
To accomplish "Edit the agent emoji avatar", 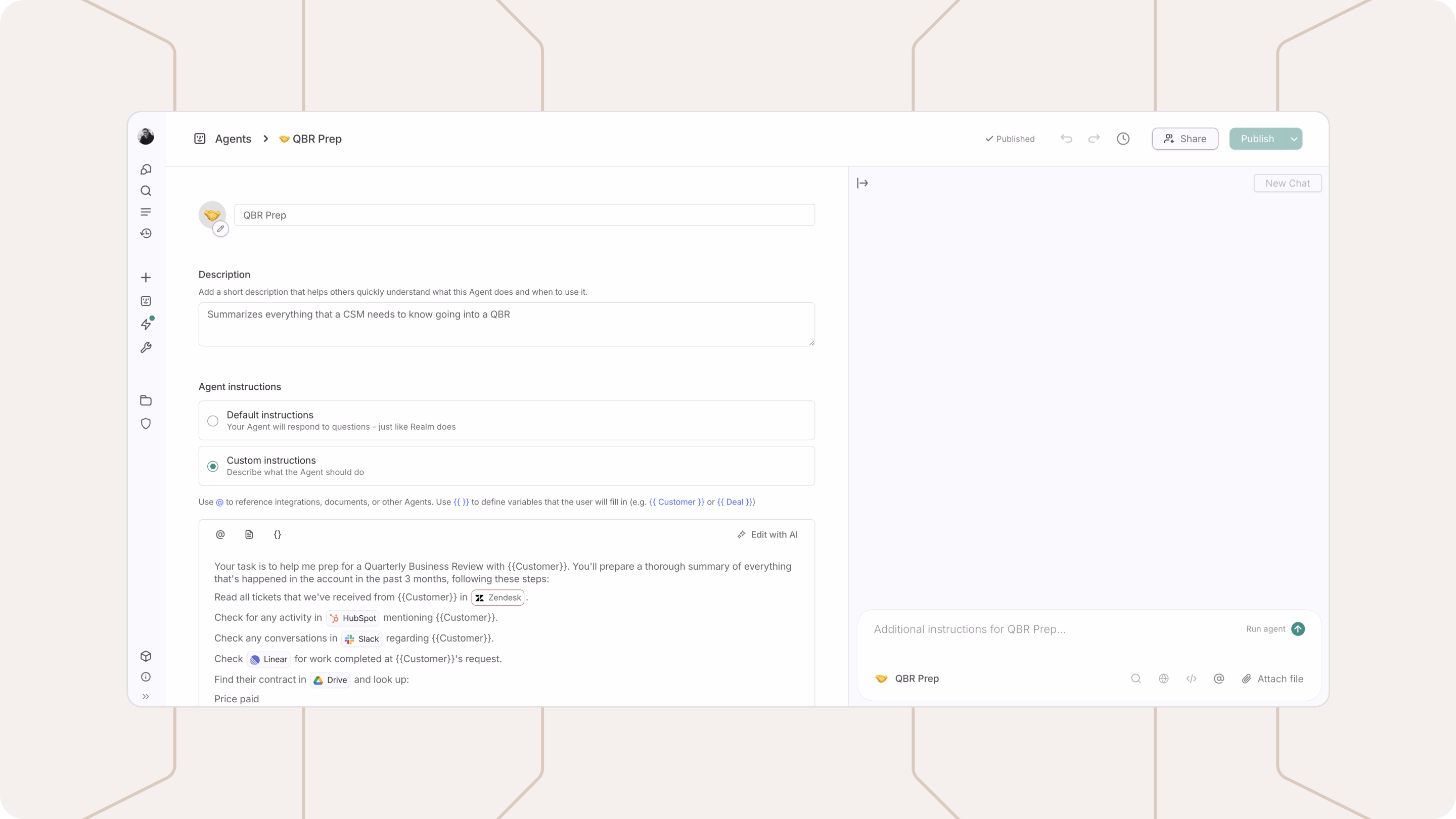I will (220, 229).
